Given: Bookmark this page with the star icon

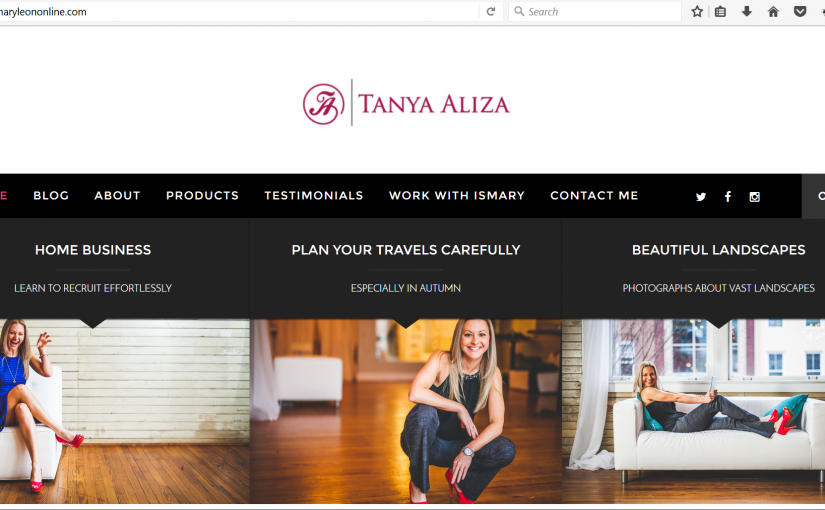Looking at the screenshot, I should pos(697,12).
